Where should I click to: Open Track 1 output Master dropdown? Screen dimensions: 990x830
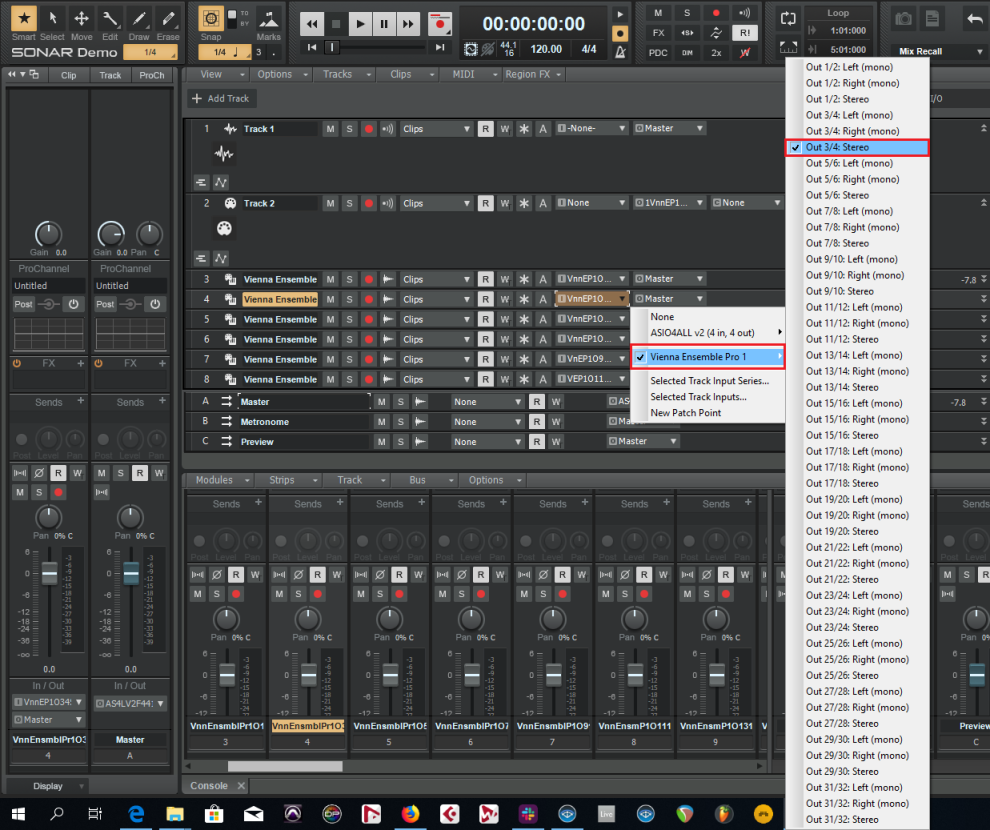(669, 128)
